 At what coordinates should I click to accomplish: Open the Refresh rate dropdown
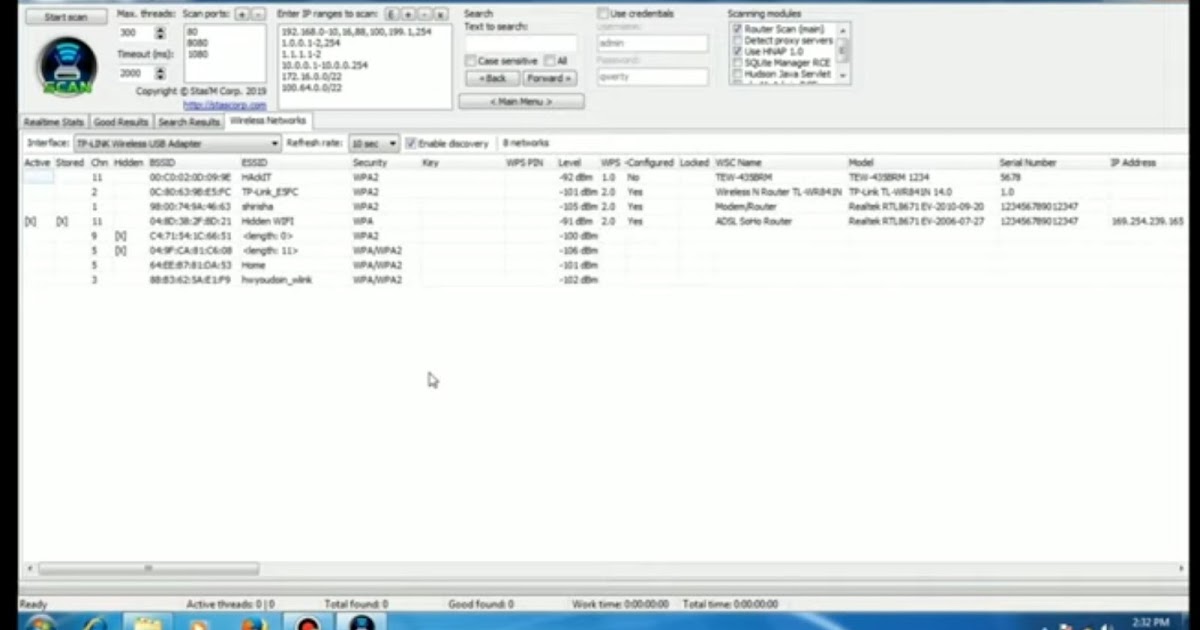pos(374,144)
